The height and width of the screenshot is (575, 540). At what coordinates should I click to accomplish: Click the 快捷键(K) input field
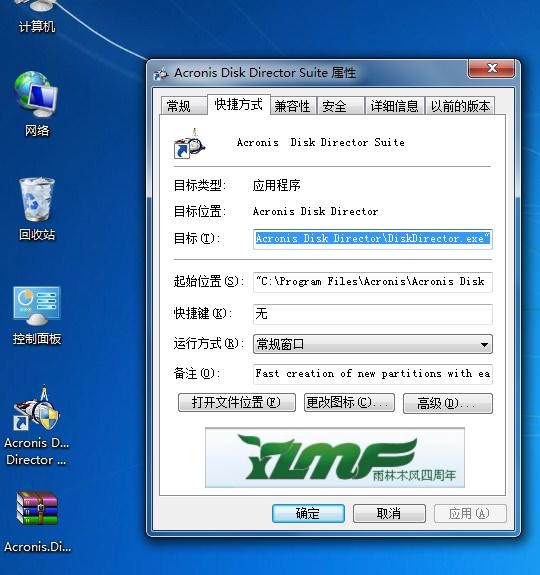click(x=372, y=314)
